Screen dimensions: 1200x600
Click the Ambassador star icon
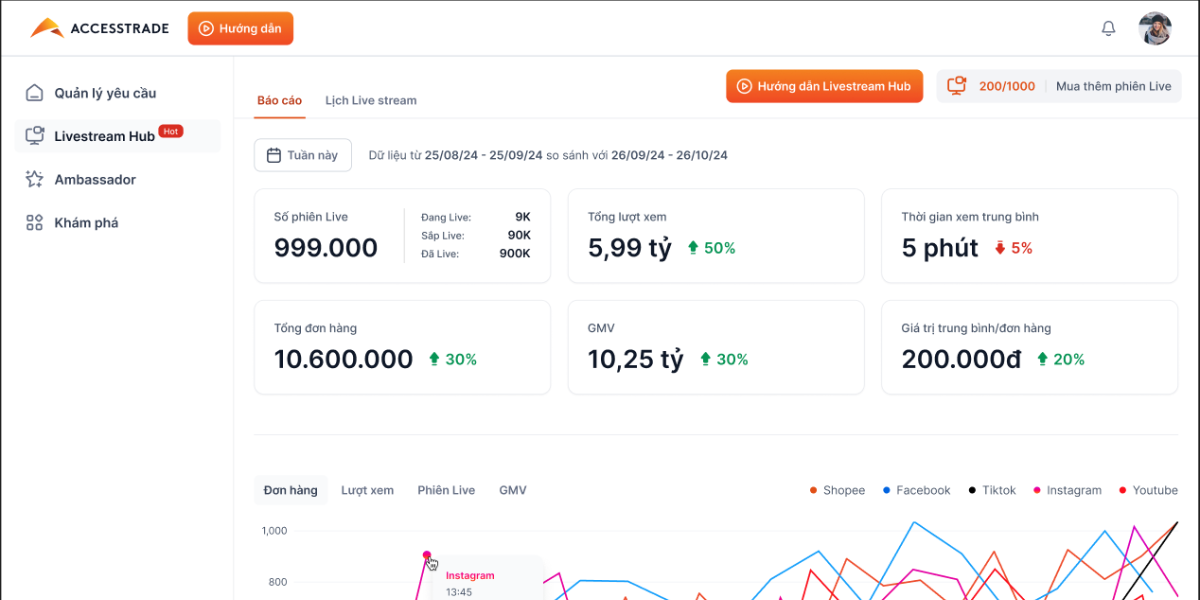click(35, 180)
